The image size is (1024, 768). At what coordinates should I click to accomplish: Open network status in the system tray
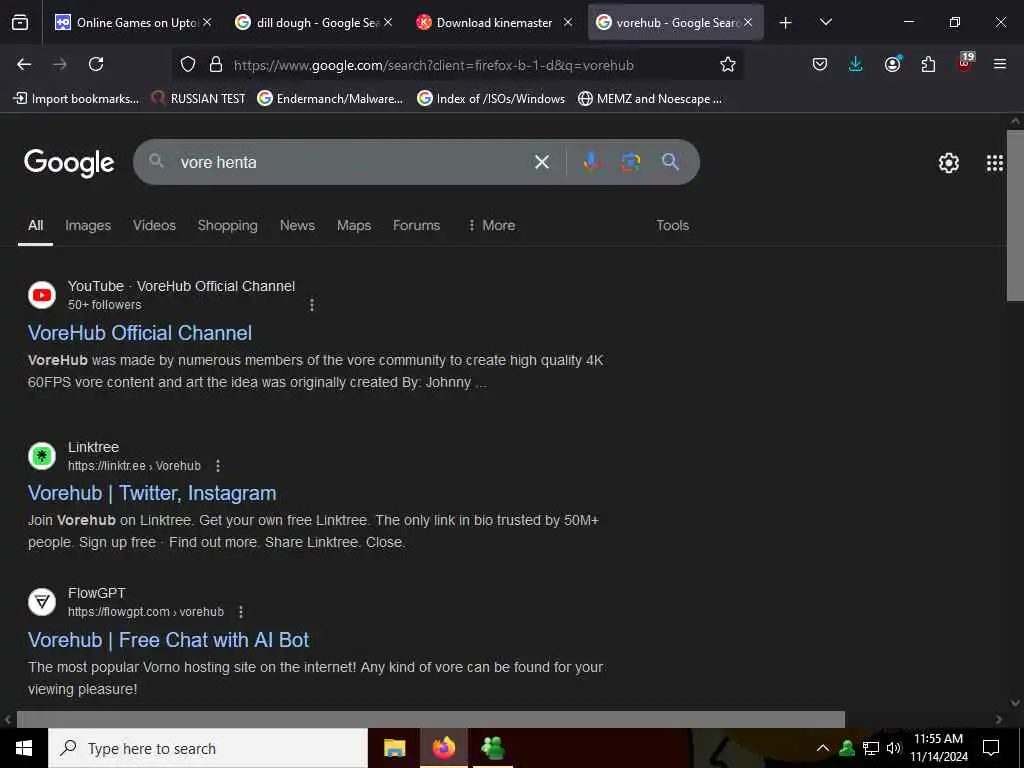[871, 748]
